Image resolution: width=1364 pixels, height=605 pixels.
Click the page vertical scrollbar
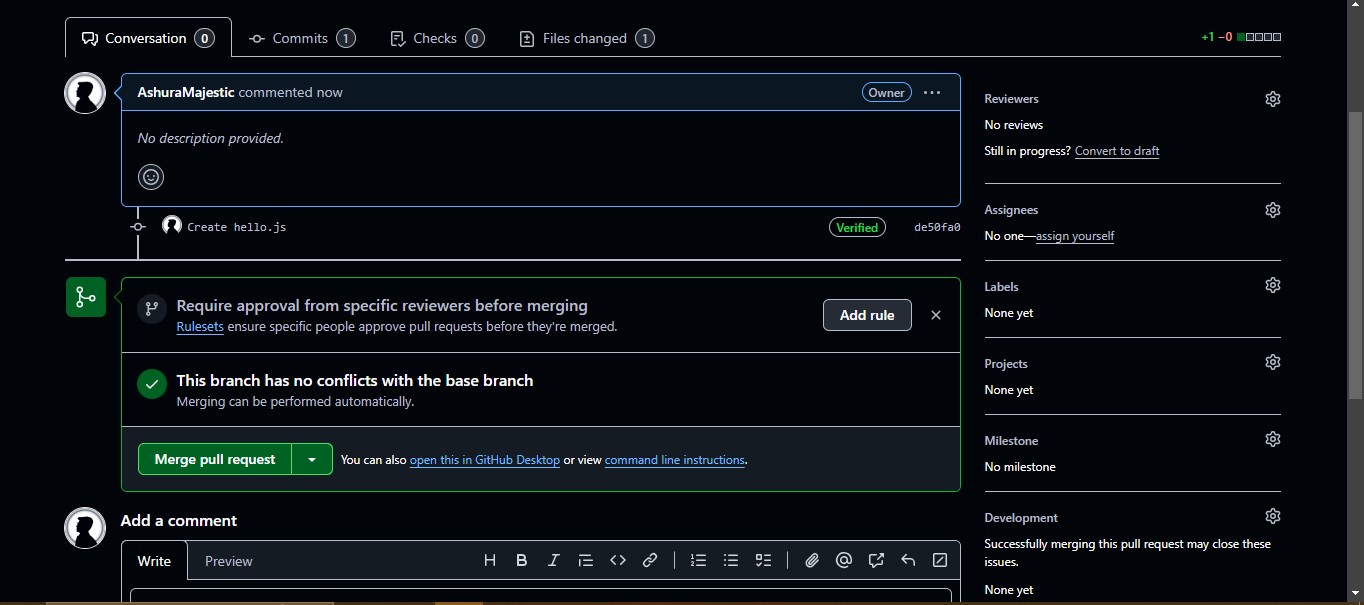[1355, 255]
